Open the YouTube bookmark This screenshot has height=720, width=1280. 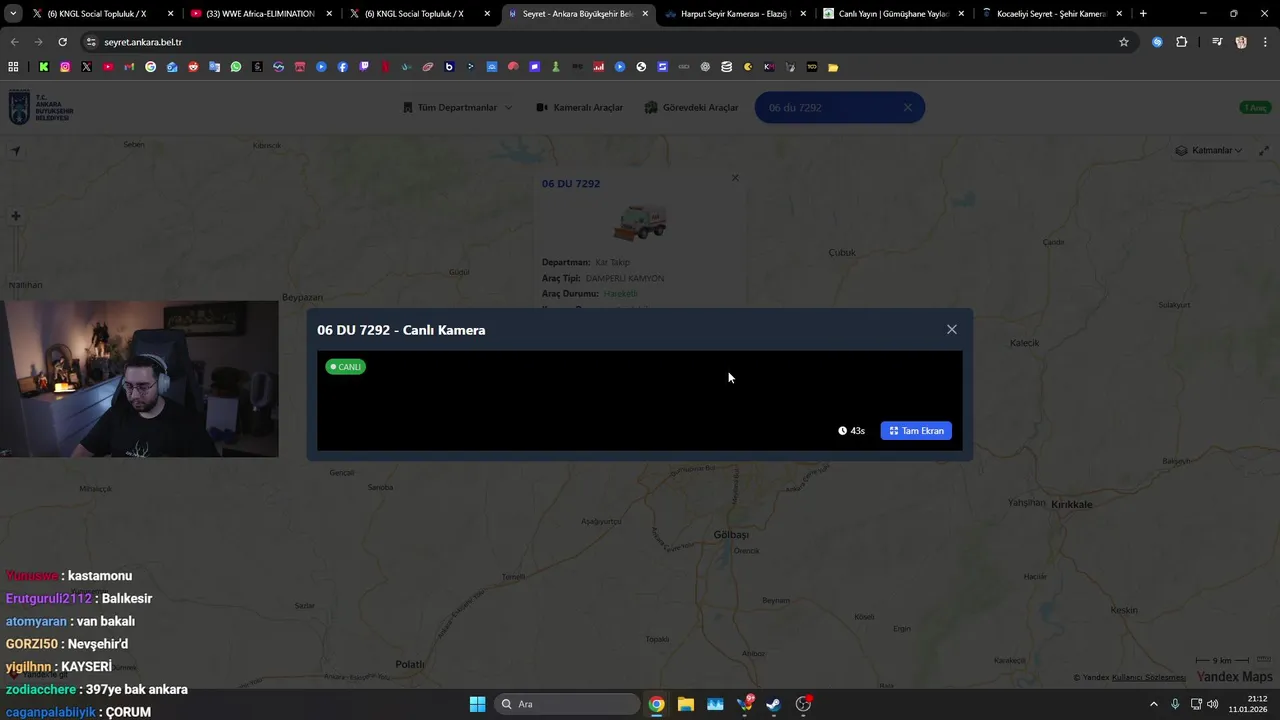click(x=108, y=67)
